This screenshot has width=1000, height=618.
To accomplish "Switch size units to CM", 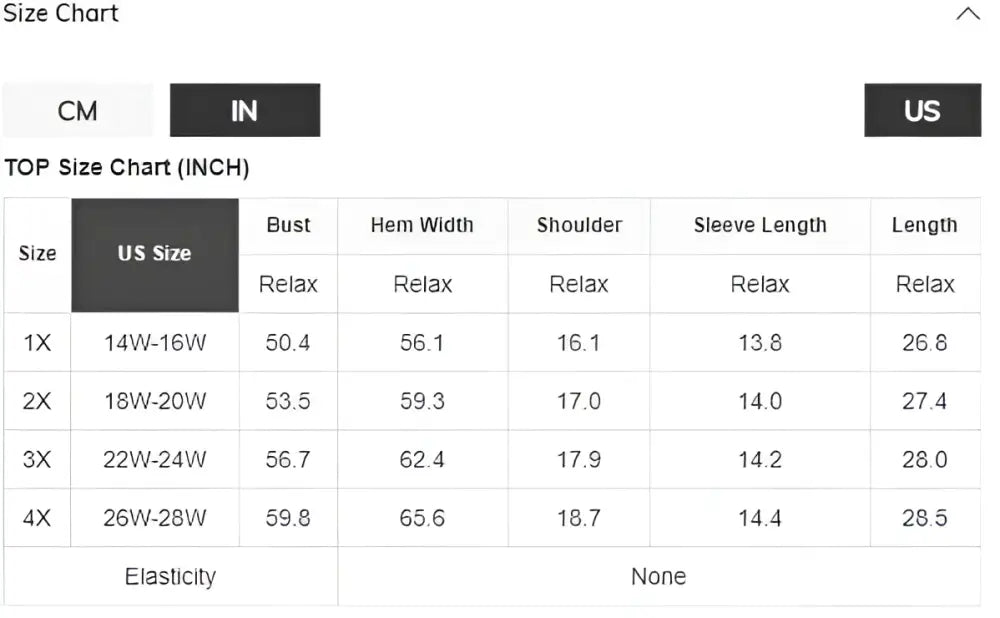I will tap(78, 110).
